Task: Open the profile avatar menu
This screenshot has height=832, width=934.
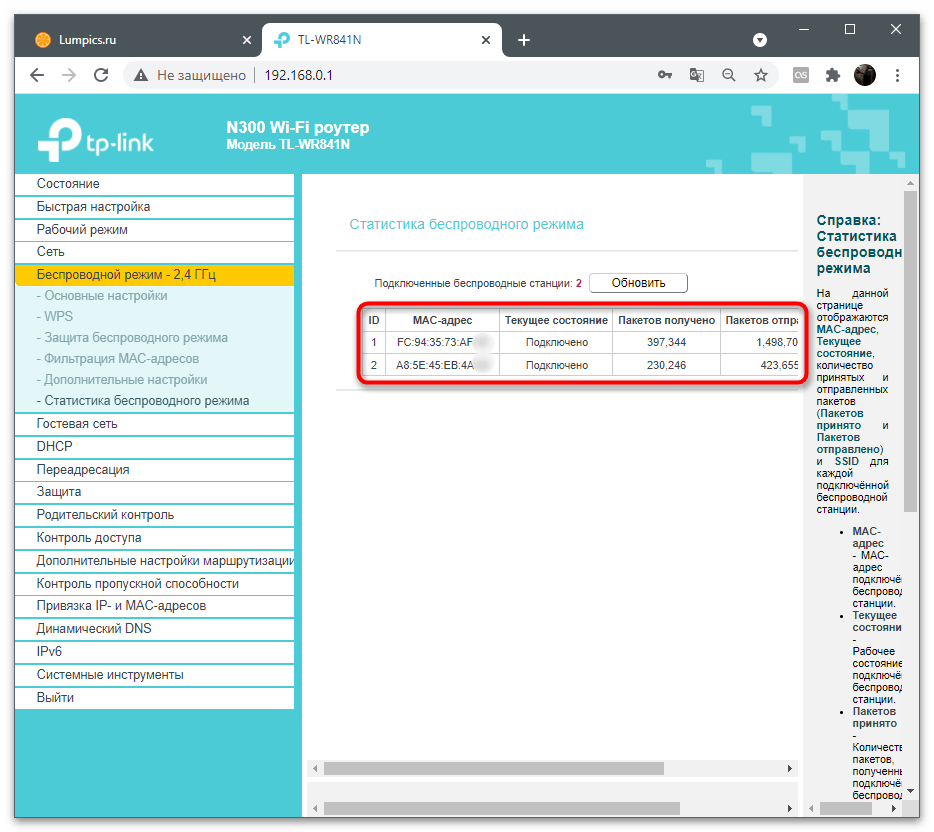Action: click(865, 75)
